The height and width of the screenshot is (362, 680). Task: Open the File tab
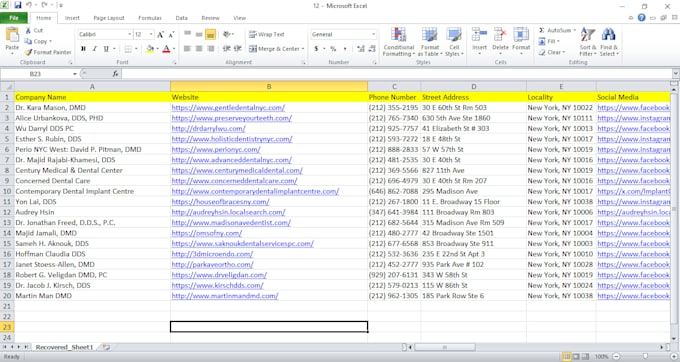[x=14, y=18]
